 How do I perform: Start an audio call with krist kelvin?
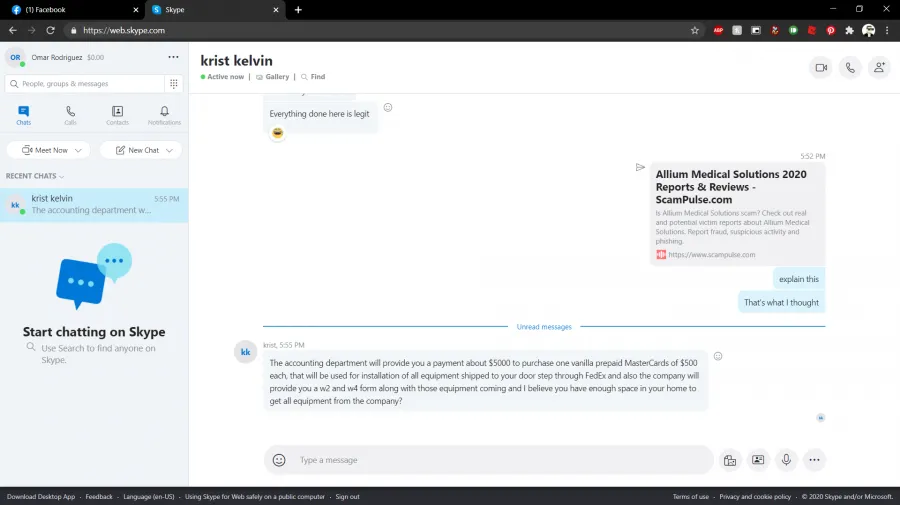pos(850,68)
